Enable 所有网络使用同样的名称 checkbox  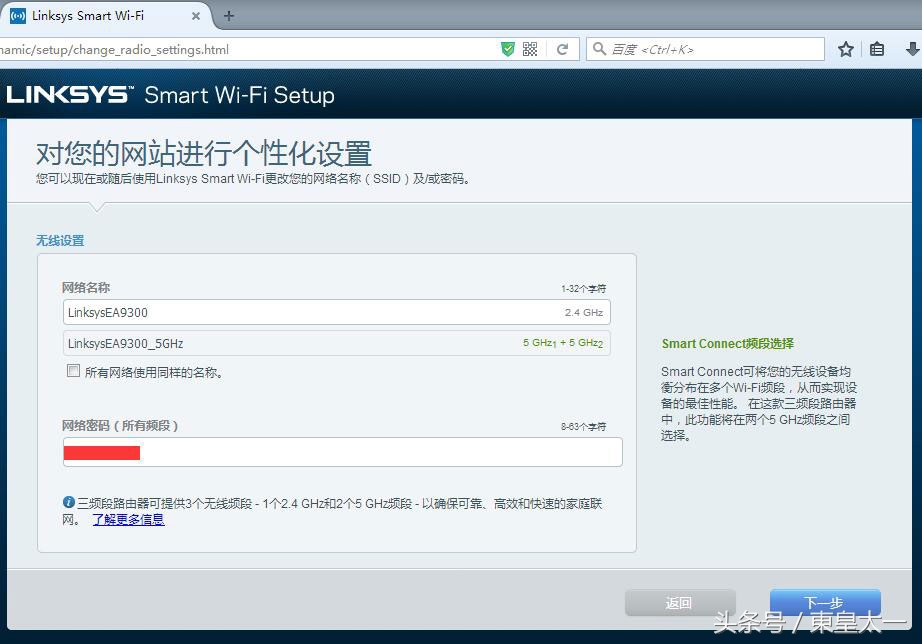[x=73, y=370]
